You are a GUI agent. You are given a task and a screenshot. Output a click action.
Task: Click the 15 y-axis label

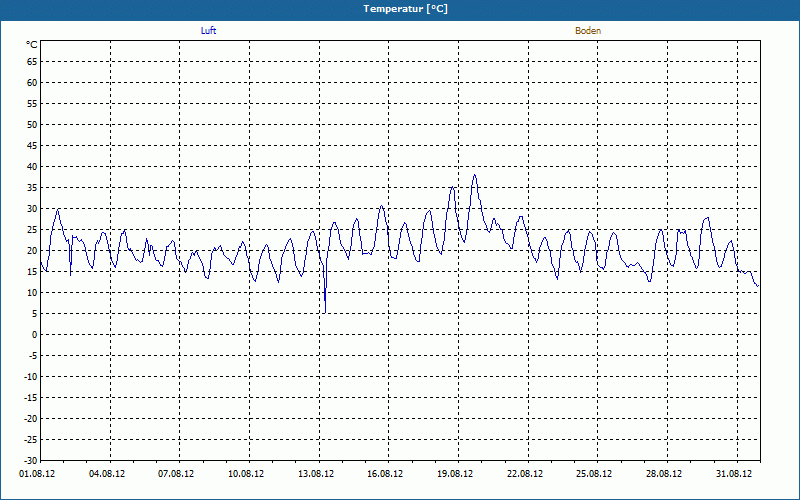[32, 272]
